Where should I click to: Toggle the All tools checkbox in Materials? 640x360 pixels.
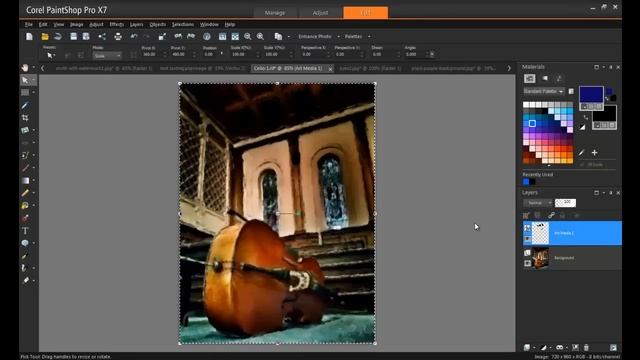click(582, 164)
